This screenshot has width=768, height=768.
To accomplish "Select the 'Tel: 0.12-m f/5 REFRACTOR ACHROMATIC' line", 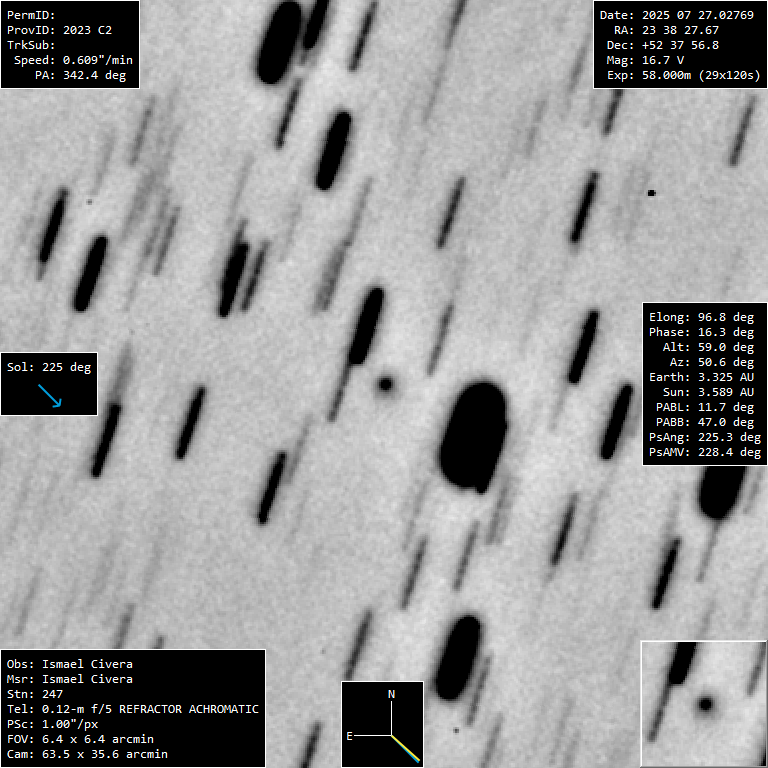I will point(133,709).
